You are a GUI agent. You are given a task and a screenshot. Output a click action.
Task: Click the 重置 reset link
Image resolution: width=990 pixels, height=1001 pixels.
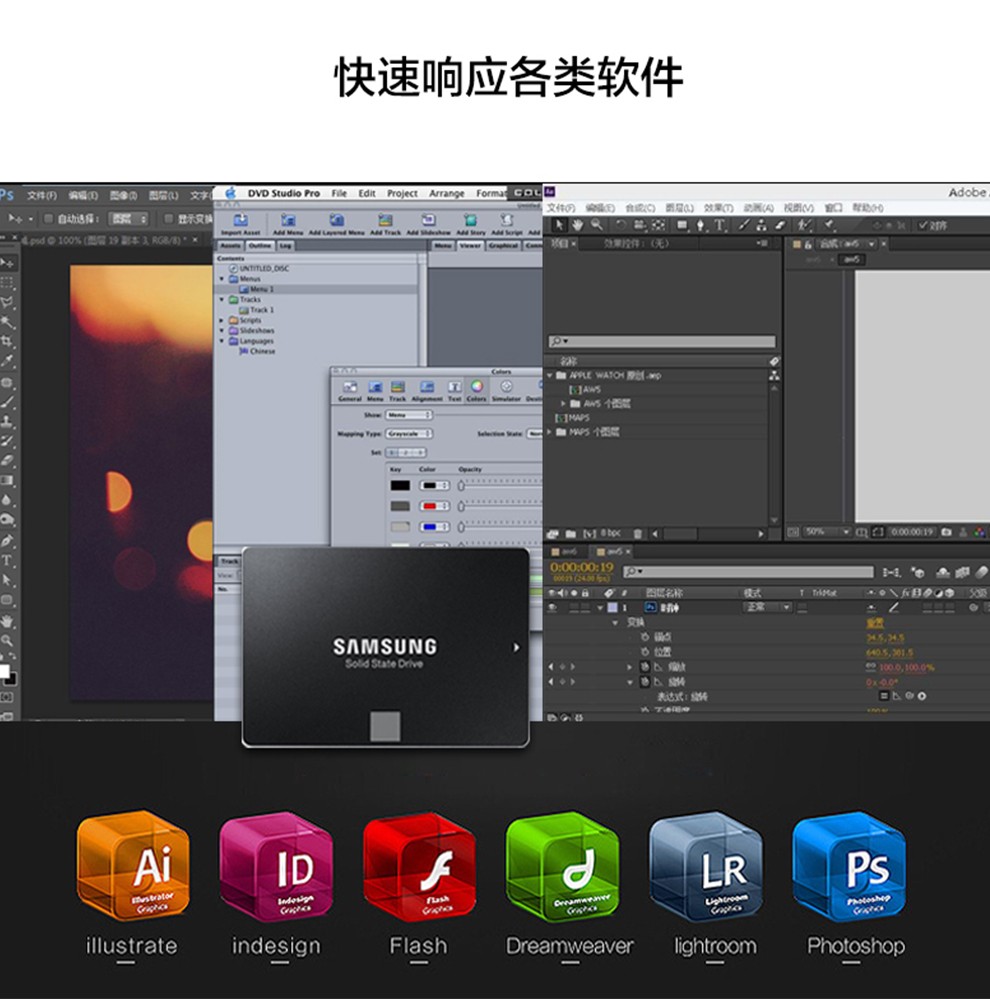[x=874, y=622]
